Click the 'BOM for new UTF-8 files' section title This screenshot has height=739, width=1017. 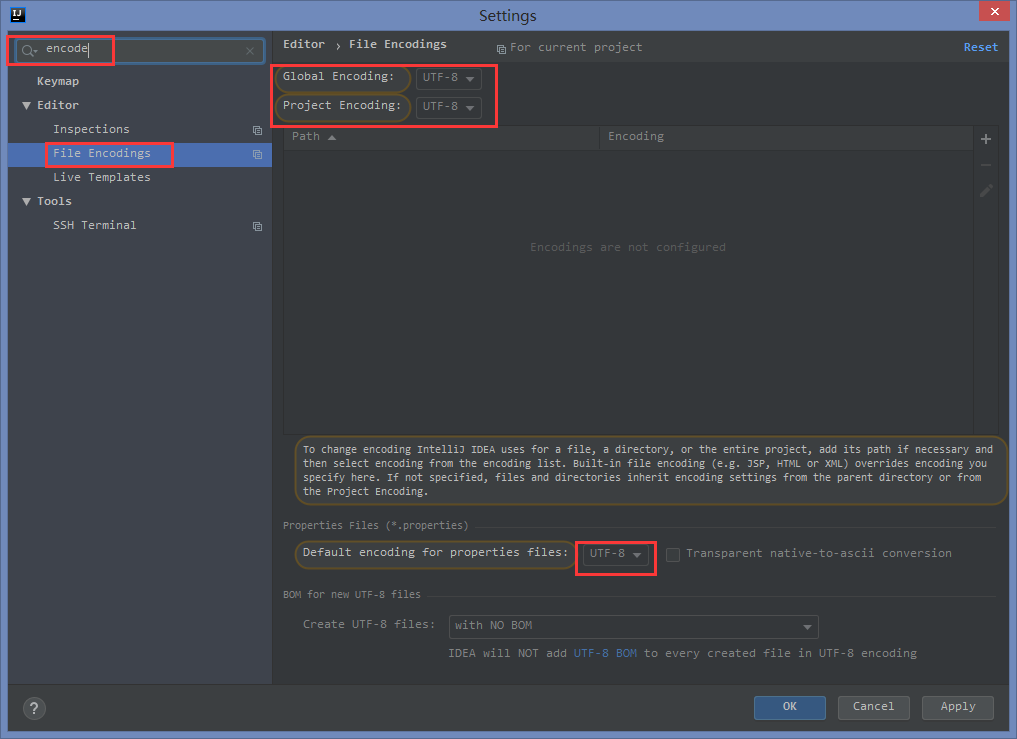coord(352,594)
